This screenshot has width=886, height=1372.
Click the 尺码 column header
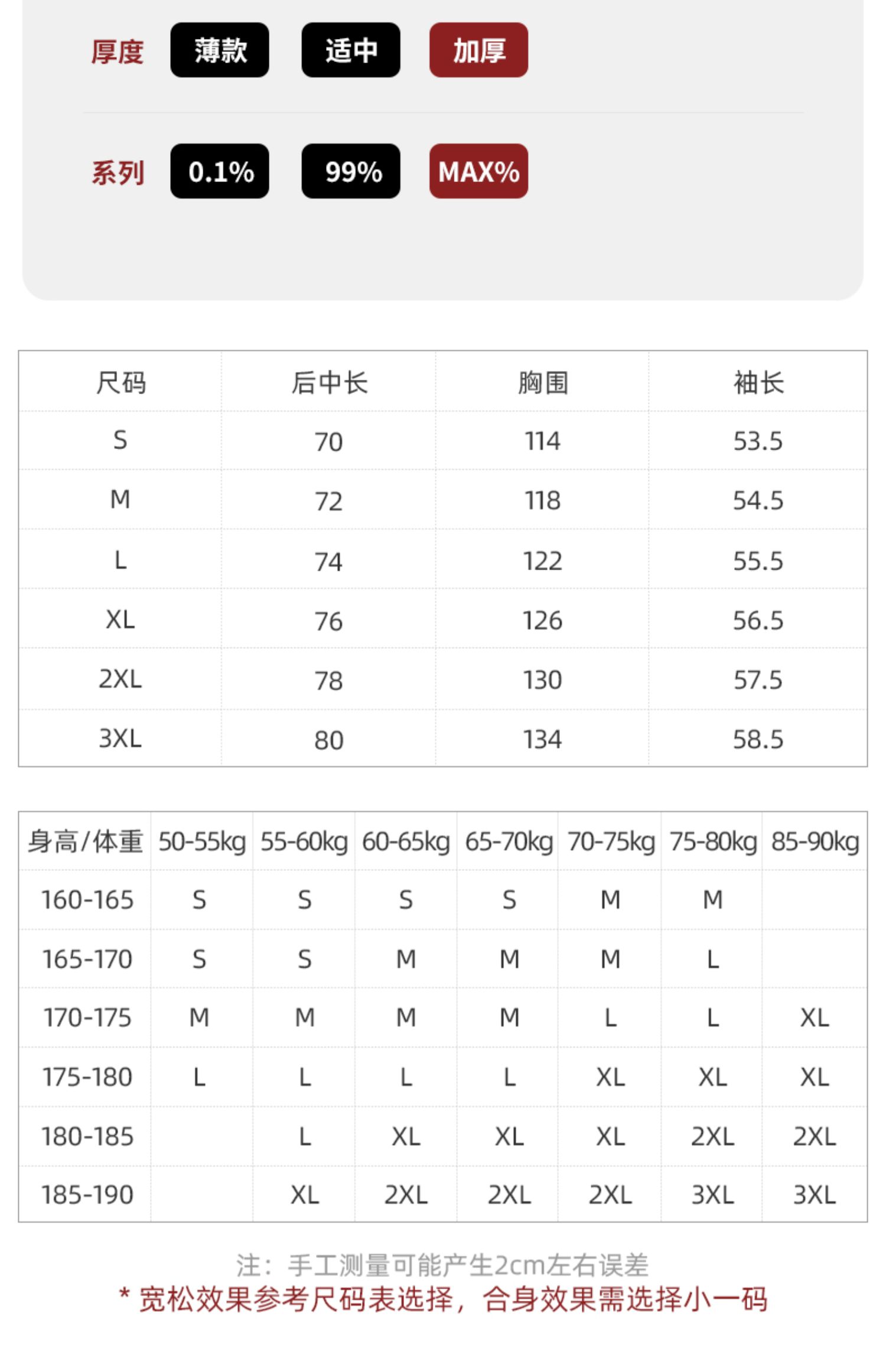pos(120,383)
